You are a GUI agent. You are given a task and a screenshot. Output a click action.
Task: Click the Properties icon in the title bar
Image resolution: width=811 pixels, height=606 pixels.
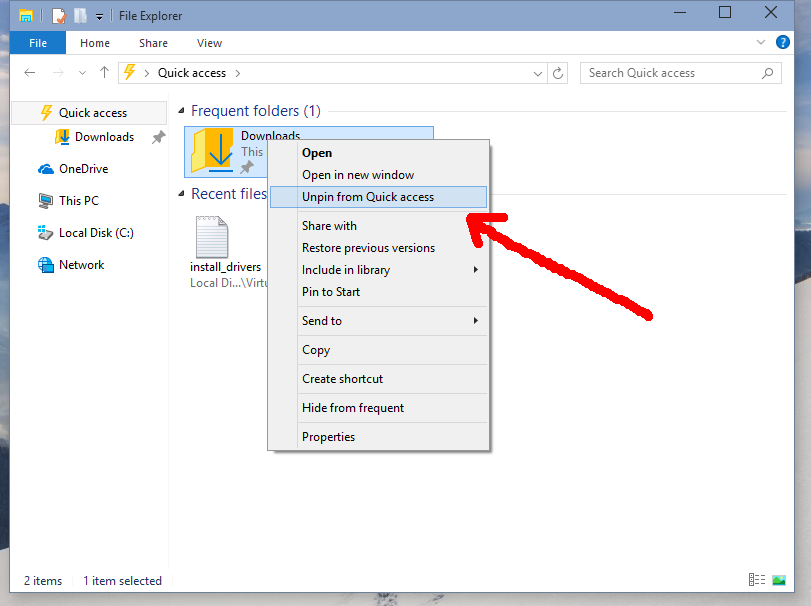point(58,15)
